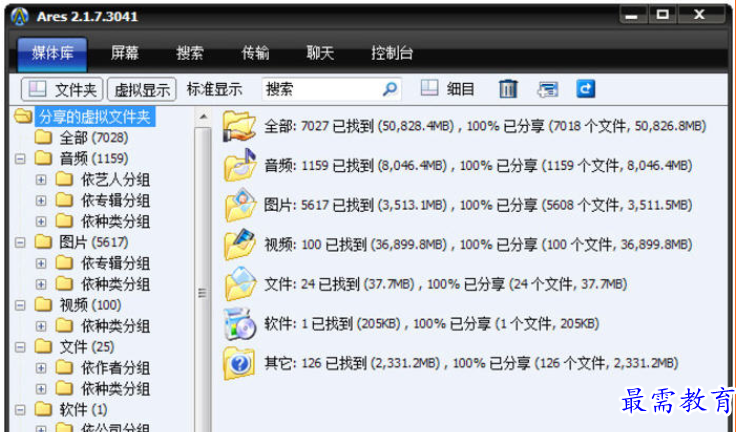Click the 文件 document folder icon
The image size is (743, 432).
click(x=240, y=284)
